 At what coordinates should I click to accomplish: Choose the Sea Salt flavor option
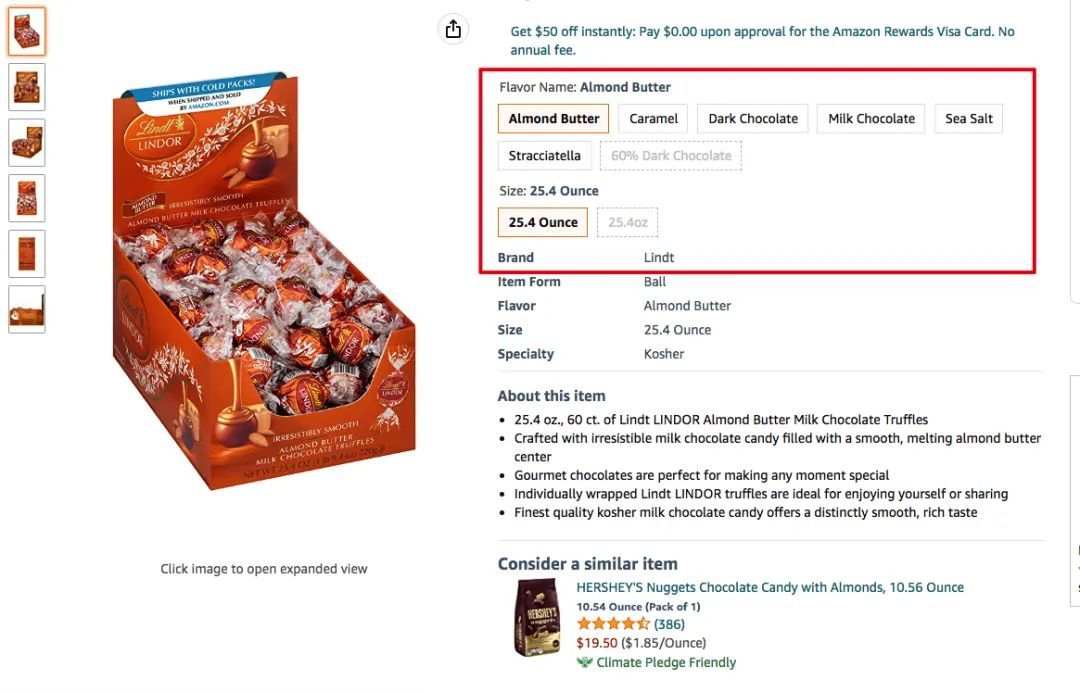point(969,118)
